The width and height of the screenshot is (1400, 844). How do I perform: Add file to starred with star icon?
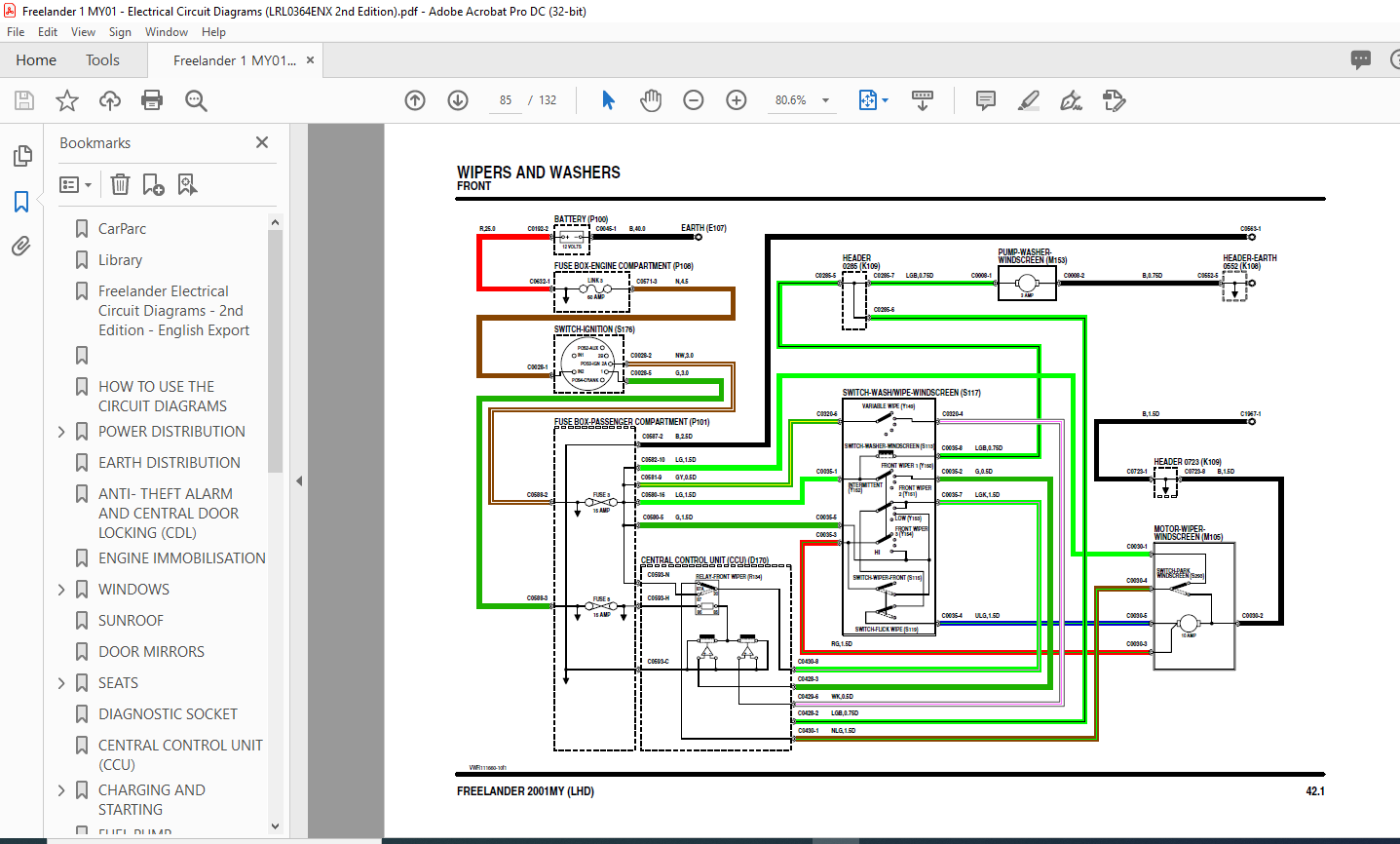point(67,100)
